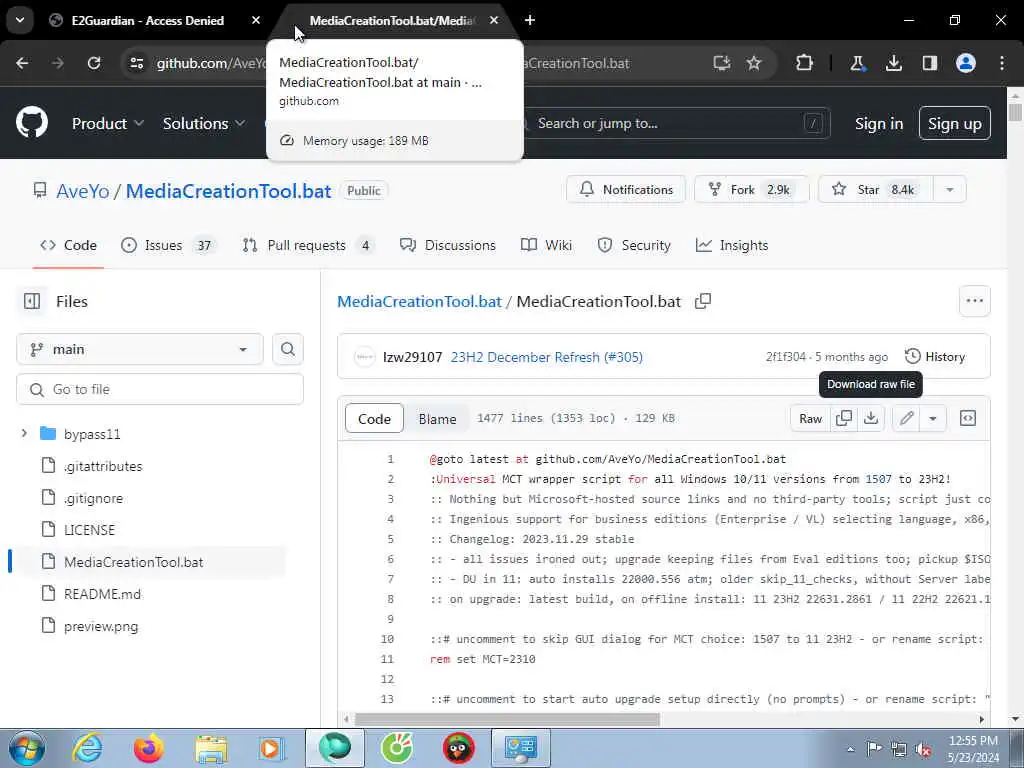Copy file path icon next to MediaCreationTool.bat
Image resolution: width=1024 pixels, height=768 pixels.
click(703, 301)
